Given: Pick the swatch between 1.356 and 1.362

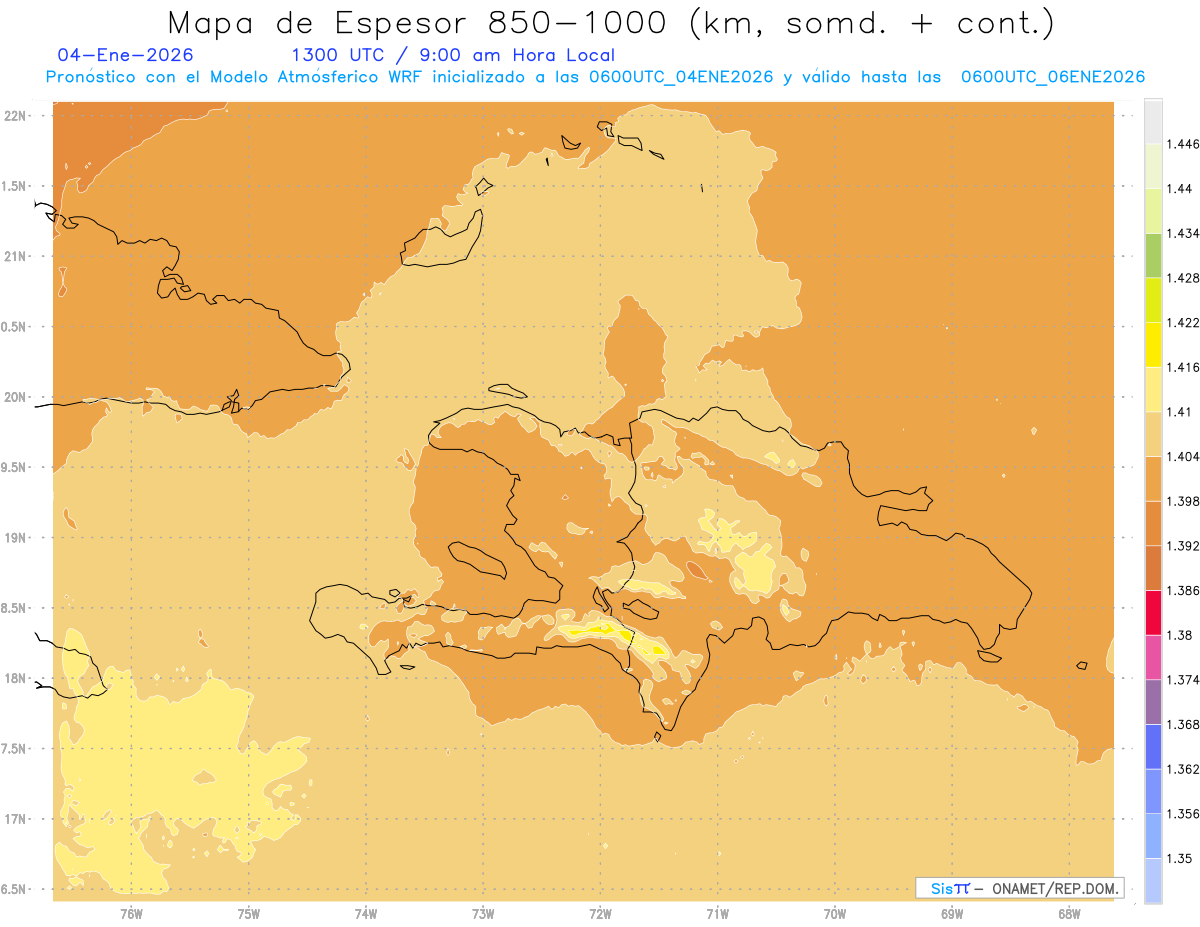Looking at the screenshot, I should 1154,791.
